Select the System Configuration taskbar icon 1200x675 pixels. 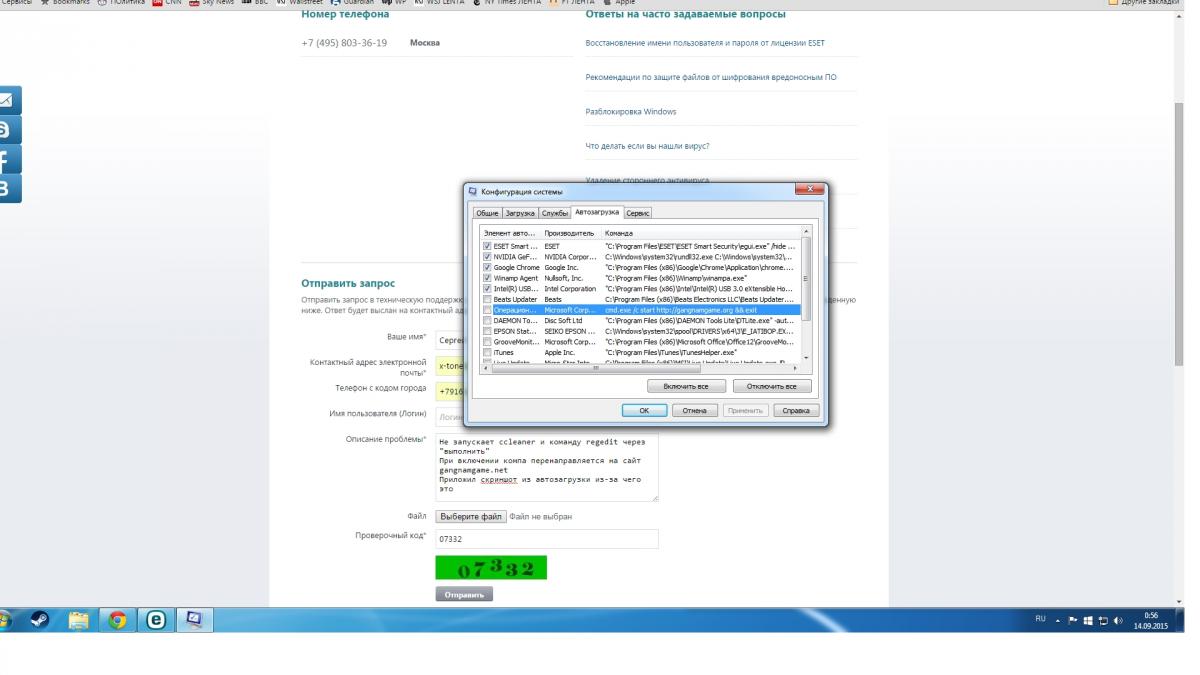coord(194,620)
